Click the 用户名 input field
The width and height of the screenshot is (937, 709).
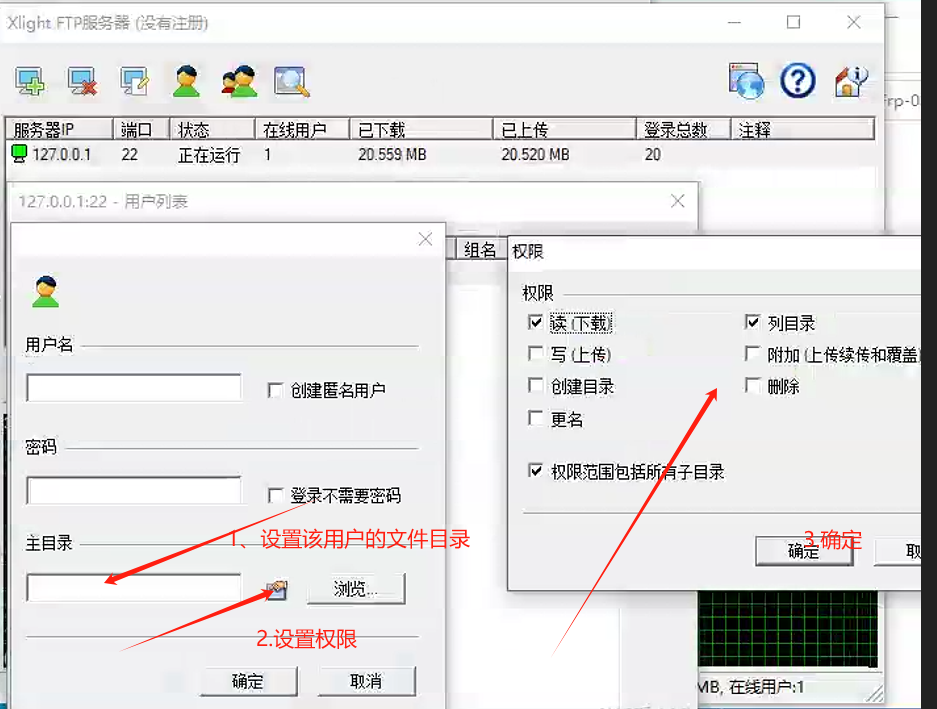[134, 388]
